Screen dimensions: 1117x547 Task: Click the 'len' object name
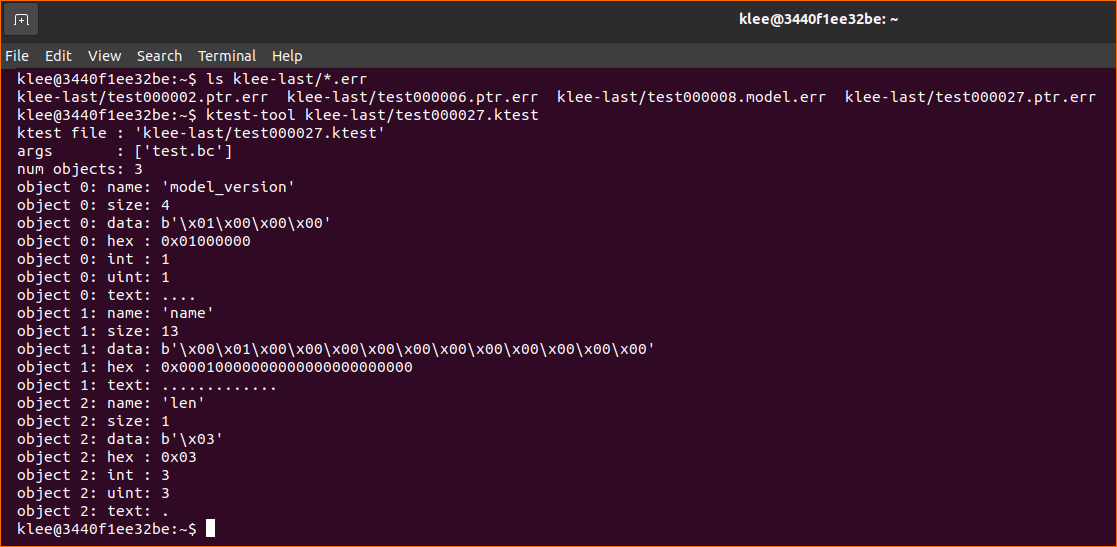click(185, 403)
